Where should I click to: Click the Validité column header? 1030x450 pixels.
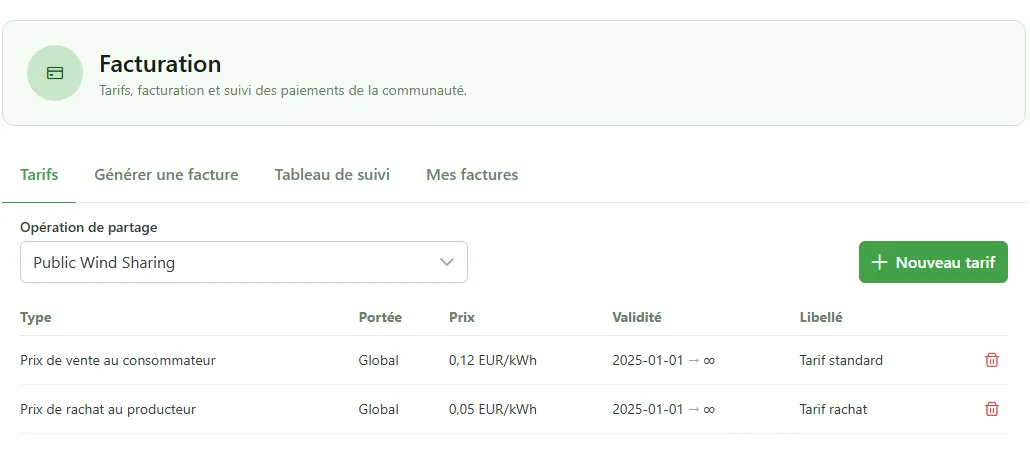[x=637, y=317]
